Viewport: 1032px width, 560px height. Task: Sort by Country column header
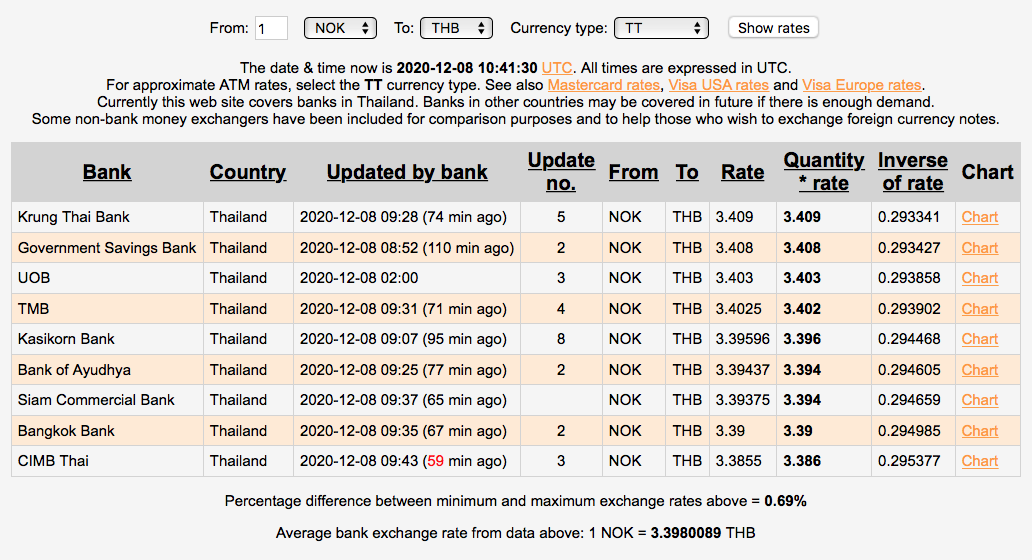click(248, 172)
